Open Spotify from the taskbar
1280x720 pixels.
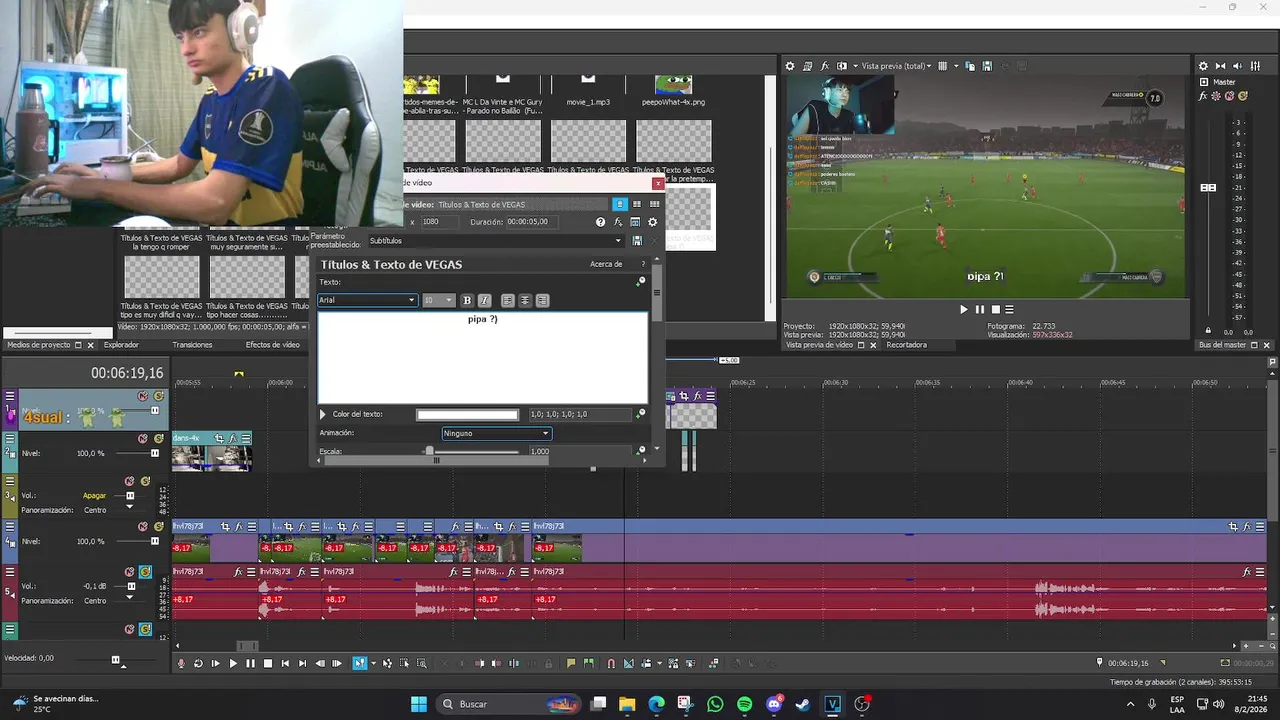pyautogui.click(x=745, y=704)
